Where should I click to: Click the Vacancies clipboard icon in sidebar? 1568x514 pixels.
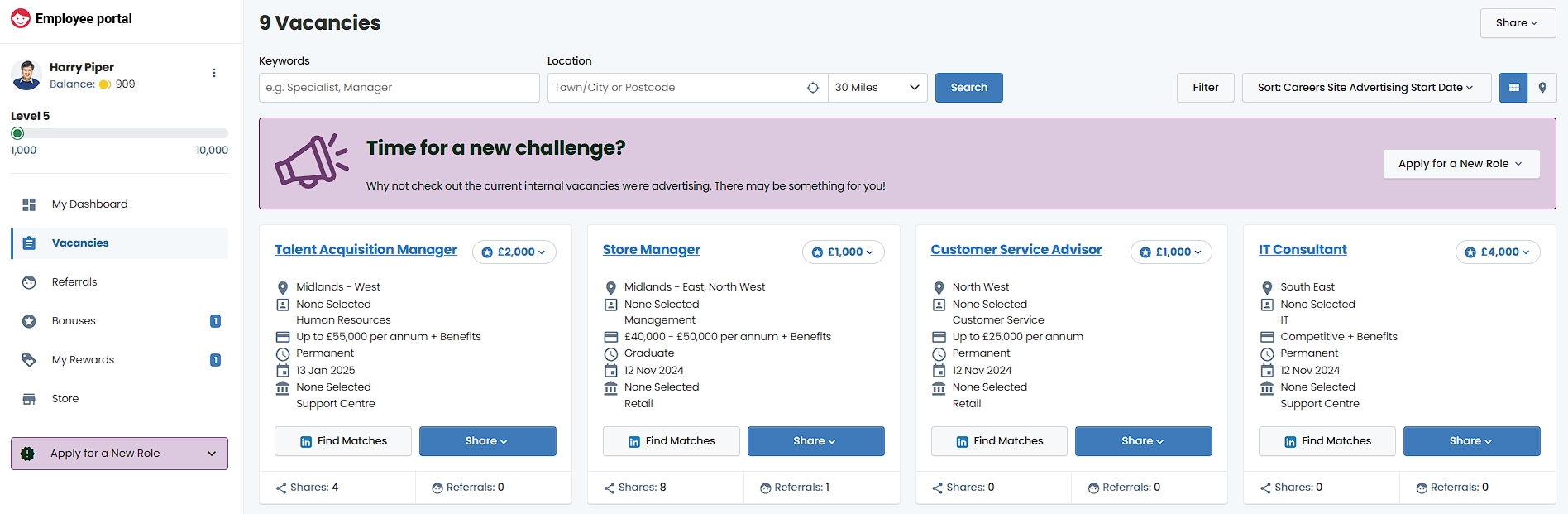(x=29, y=243)
